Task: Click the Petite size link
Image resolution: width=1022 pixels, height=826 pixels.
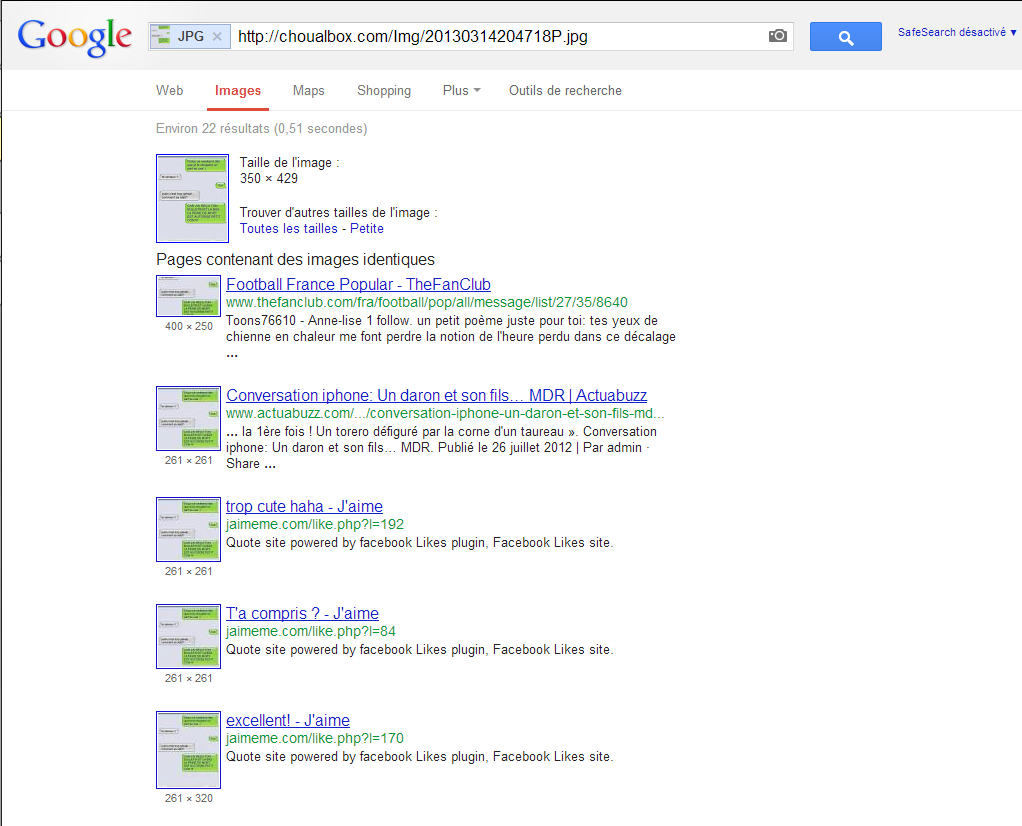Action: point(367,228)
